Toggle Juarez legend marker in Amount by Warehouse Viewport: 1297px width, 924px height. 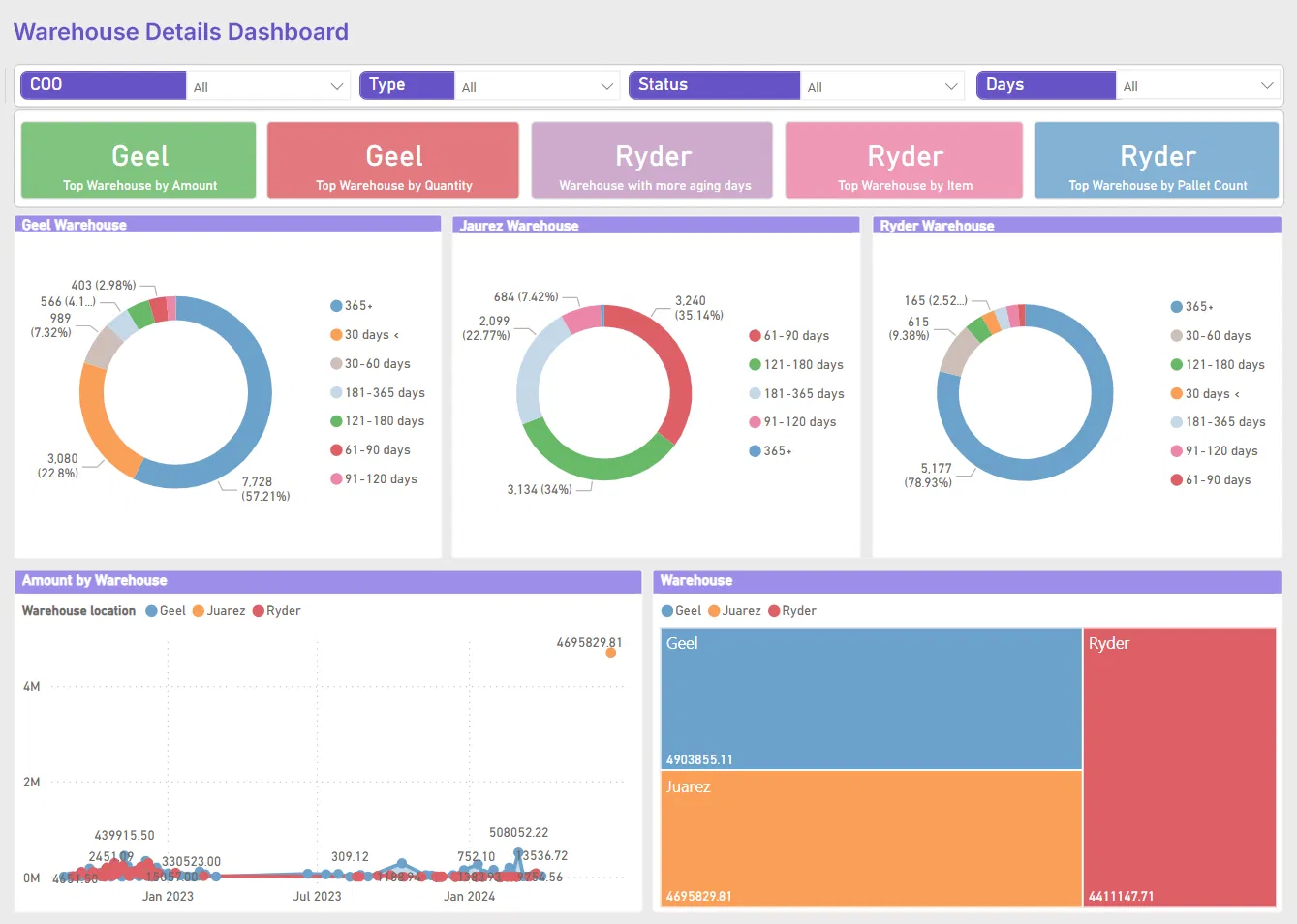[199, 611]
